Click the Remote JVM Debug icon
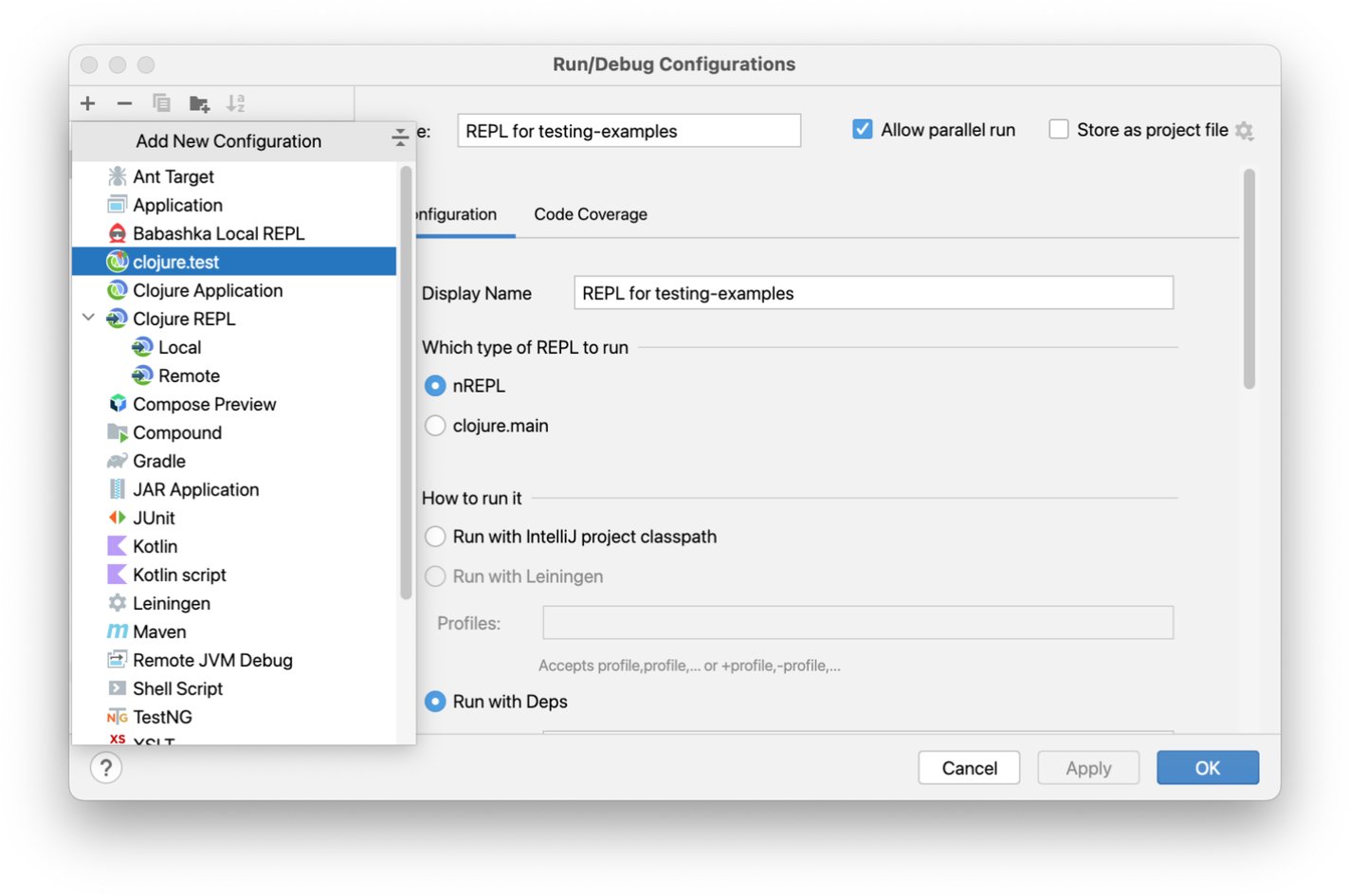The width and height of the screenshot is (1349, 896). coord(117,660)
